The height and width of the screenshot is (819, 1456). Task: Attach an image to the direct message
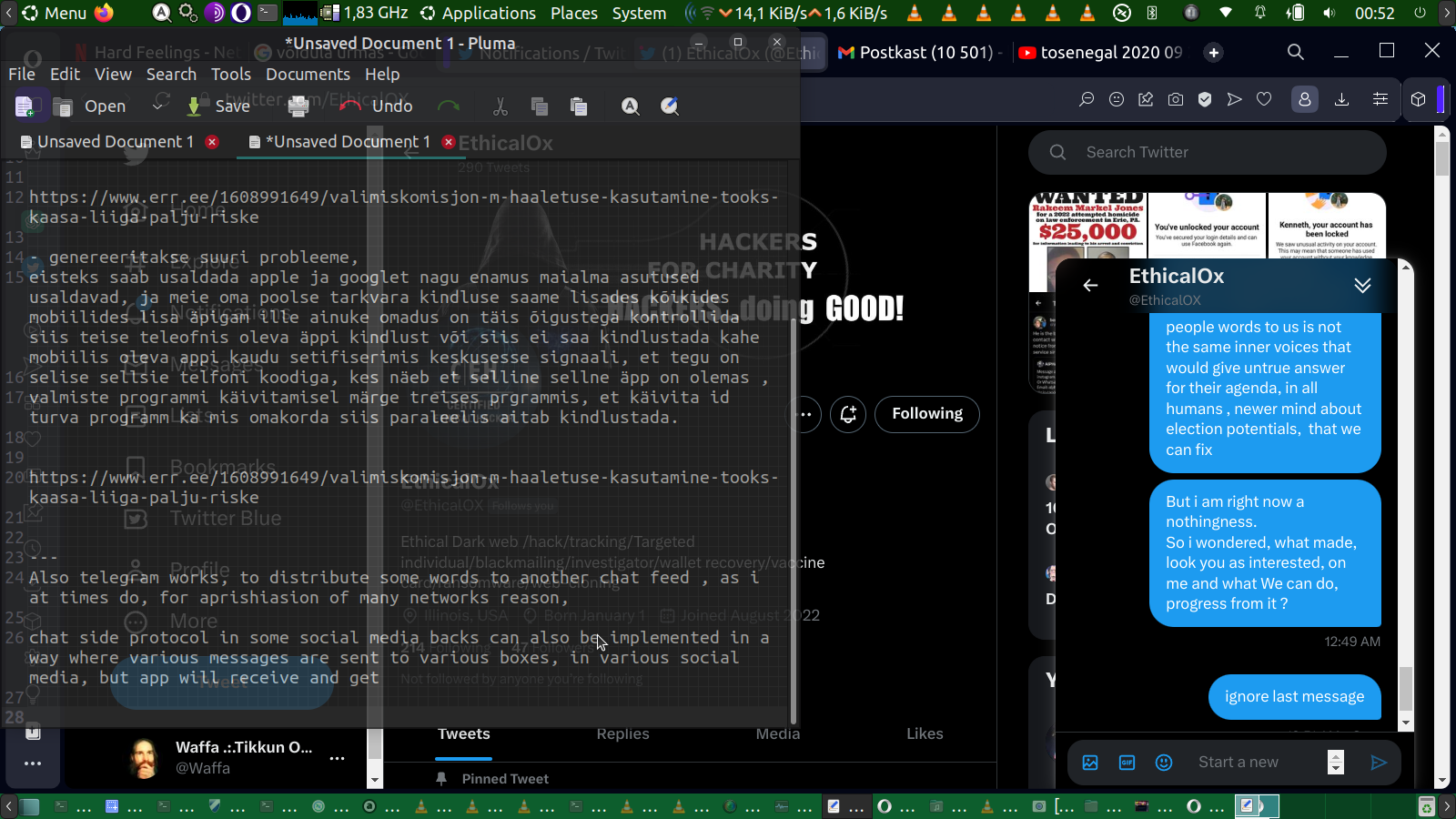[x=1090, y=763]
